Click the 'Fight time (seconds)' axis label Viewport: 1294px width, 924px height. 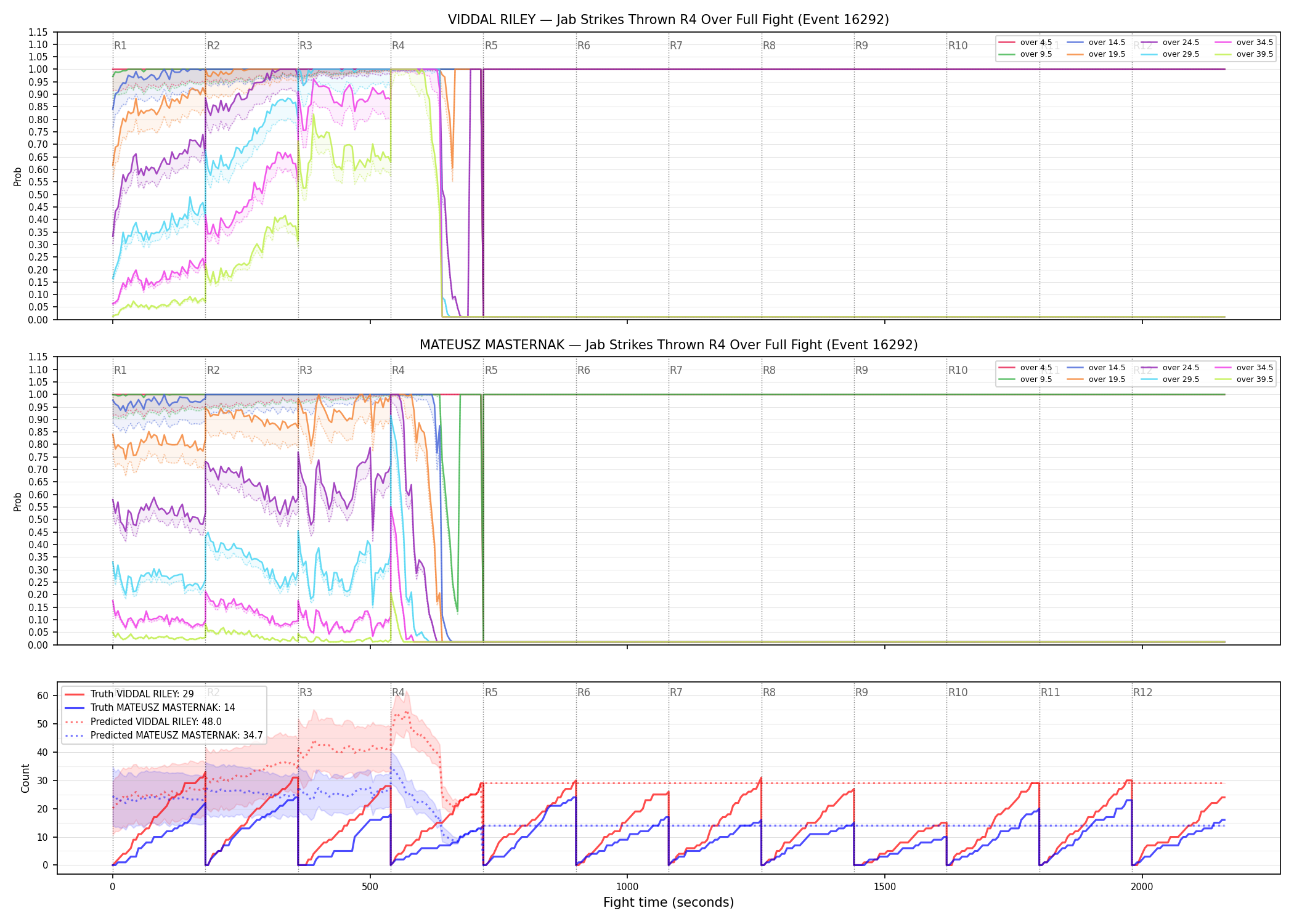669,902
